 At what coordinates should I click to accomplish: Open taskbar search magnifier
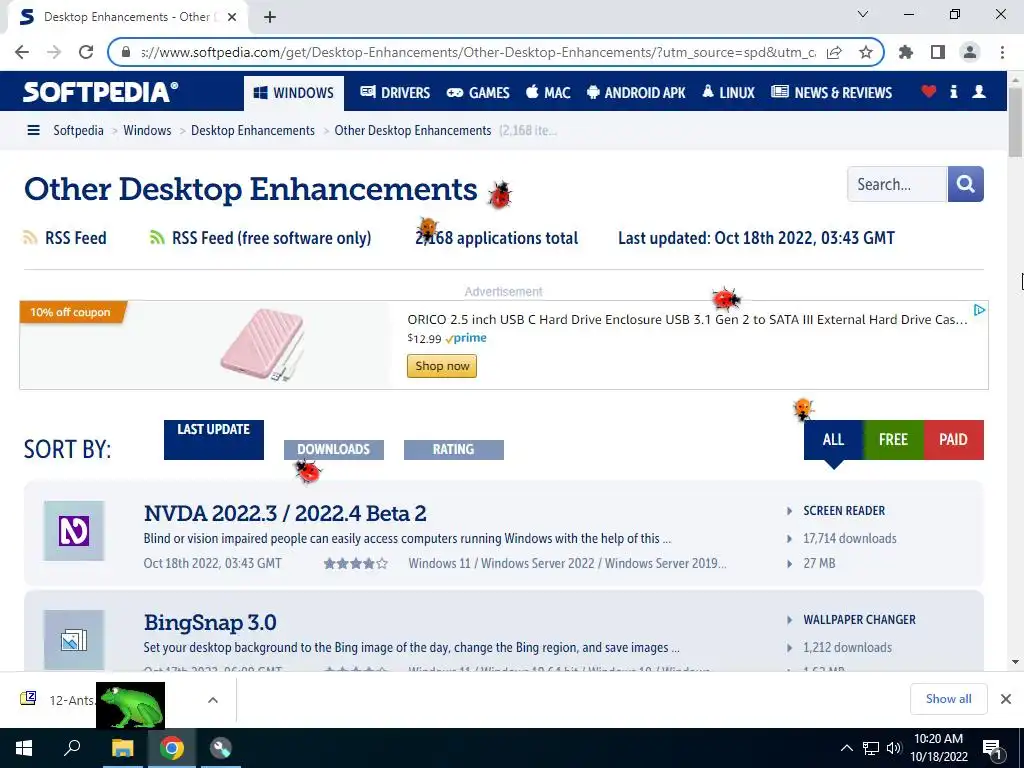72,748
